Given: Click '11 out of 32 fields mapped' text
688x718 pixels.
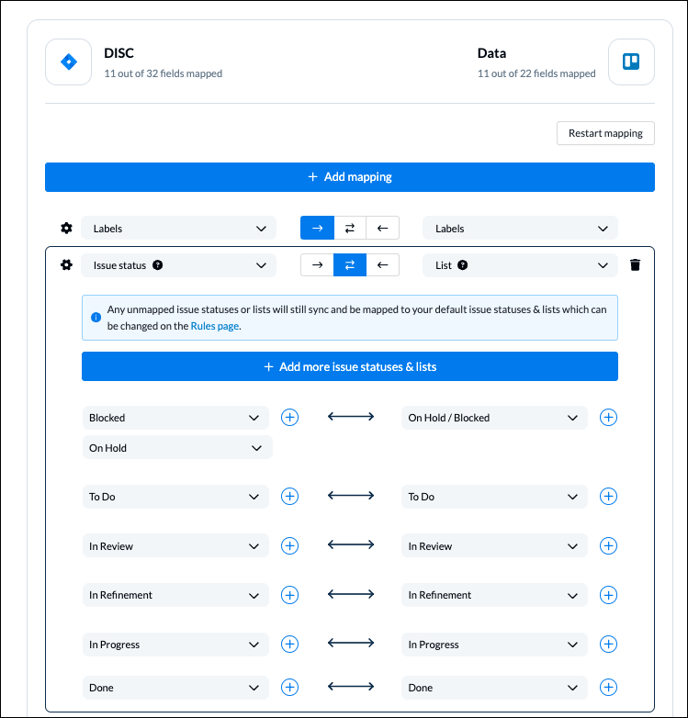Looking at the screenshot, I should (x=163, y=73).
